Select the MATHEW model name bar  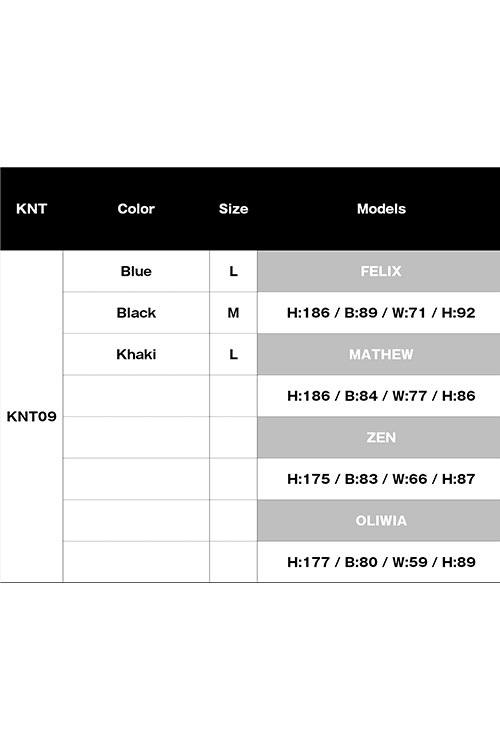[x=379, y=354]
